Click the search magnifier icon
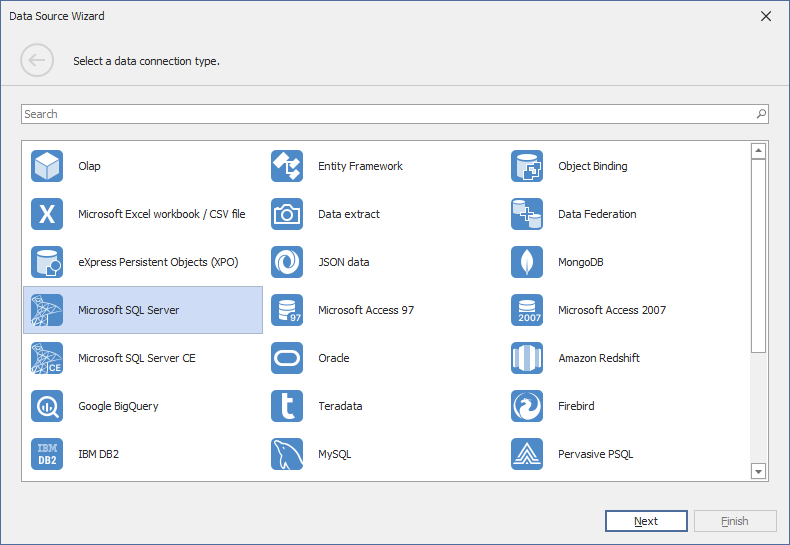Viewport: 790px width, 545px height. click(761, 114)
